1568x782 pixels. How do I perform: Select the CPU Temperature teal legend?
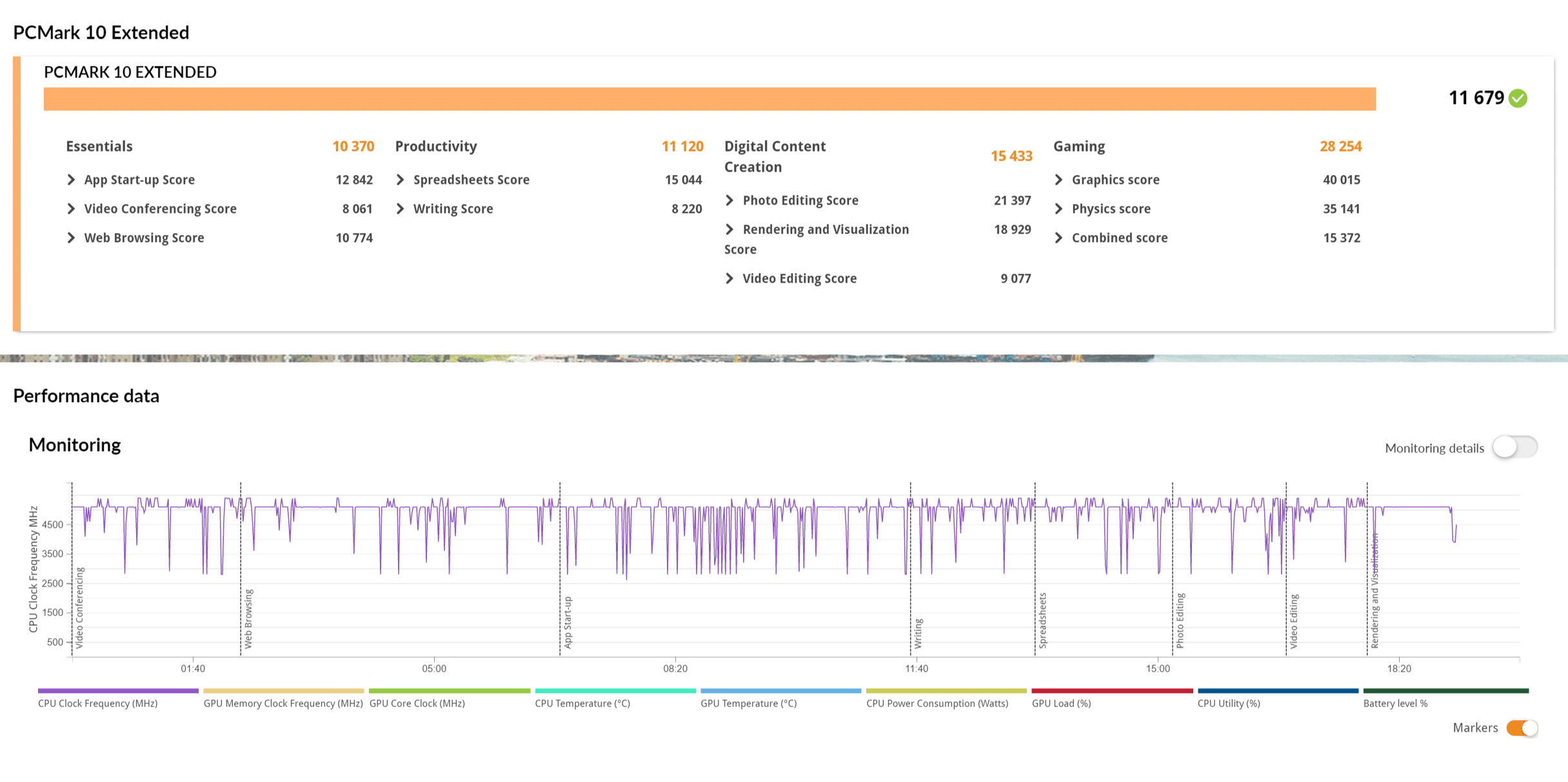tap(615, 691)
